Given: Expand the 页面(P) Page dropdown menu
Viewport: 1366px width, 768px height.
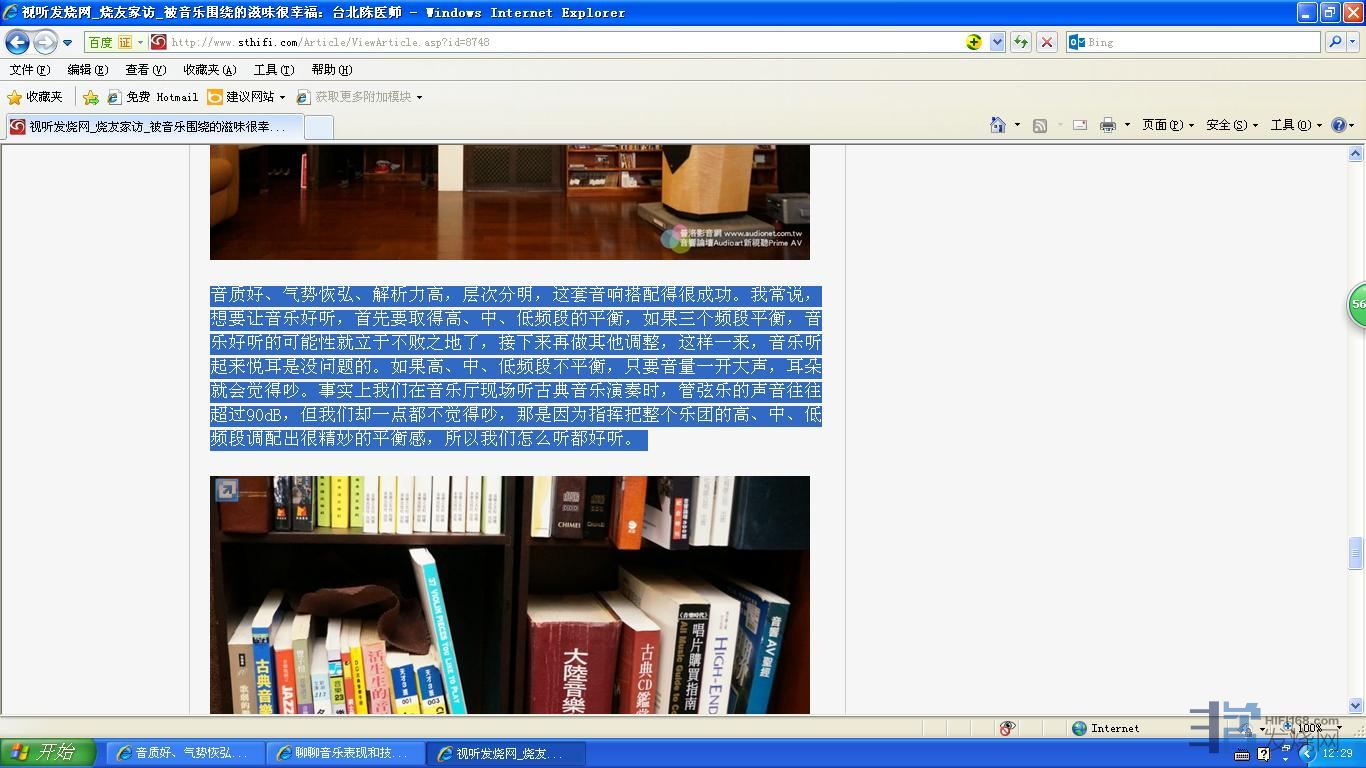Looking at the screenshot, I should point(1168,125).
